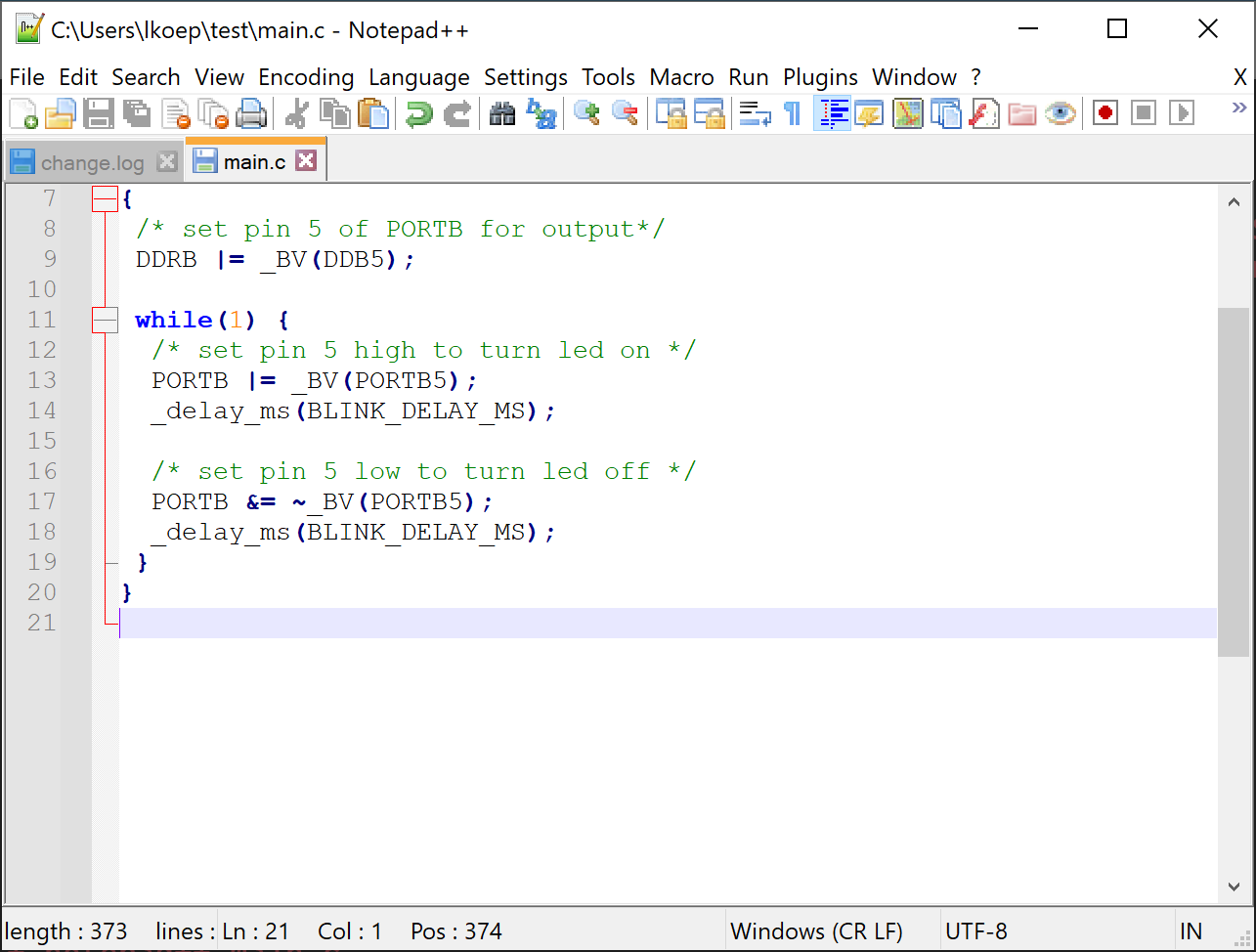Print the document using the printer icon
This screenshot has height=952, width=1256.
coord(251,113)
